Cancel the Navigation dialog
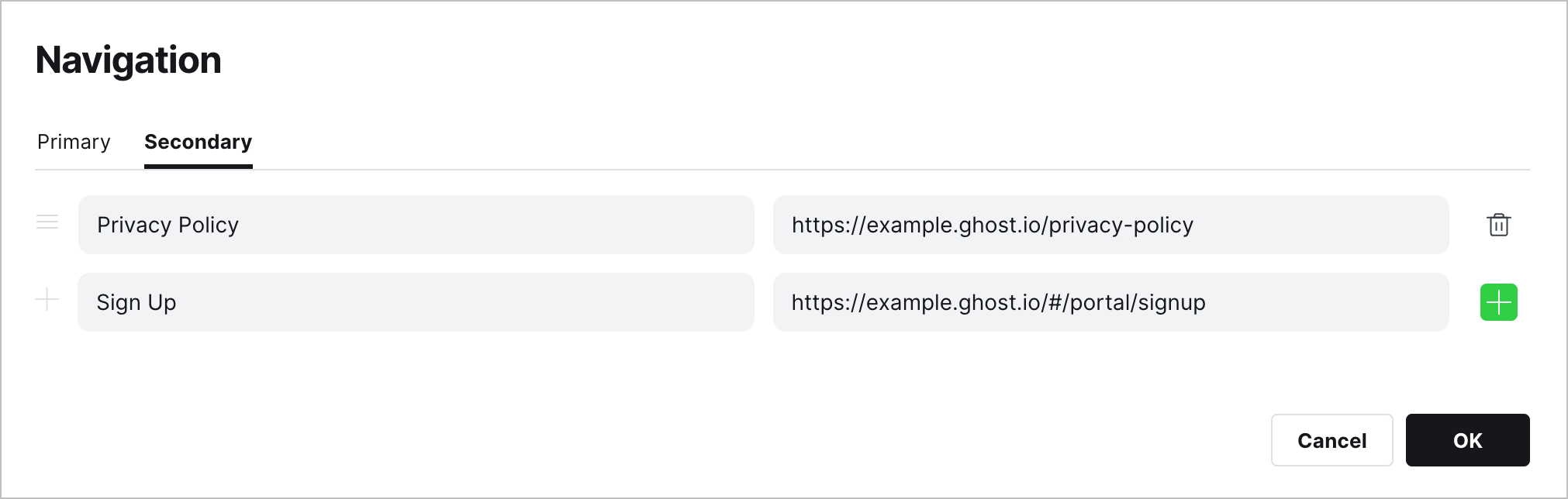This screenshot has height=499, width=1568. [x=1331, y=440]
